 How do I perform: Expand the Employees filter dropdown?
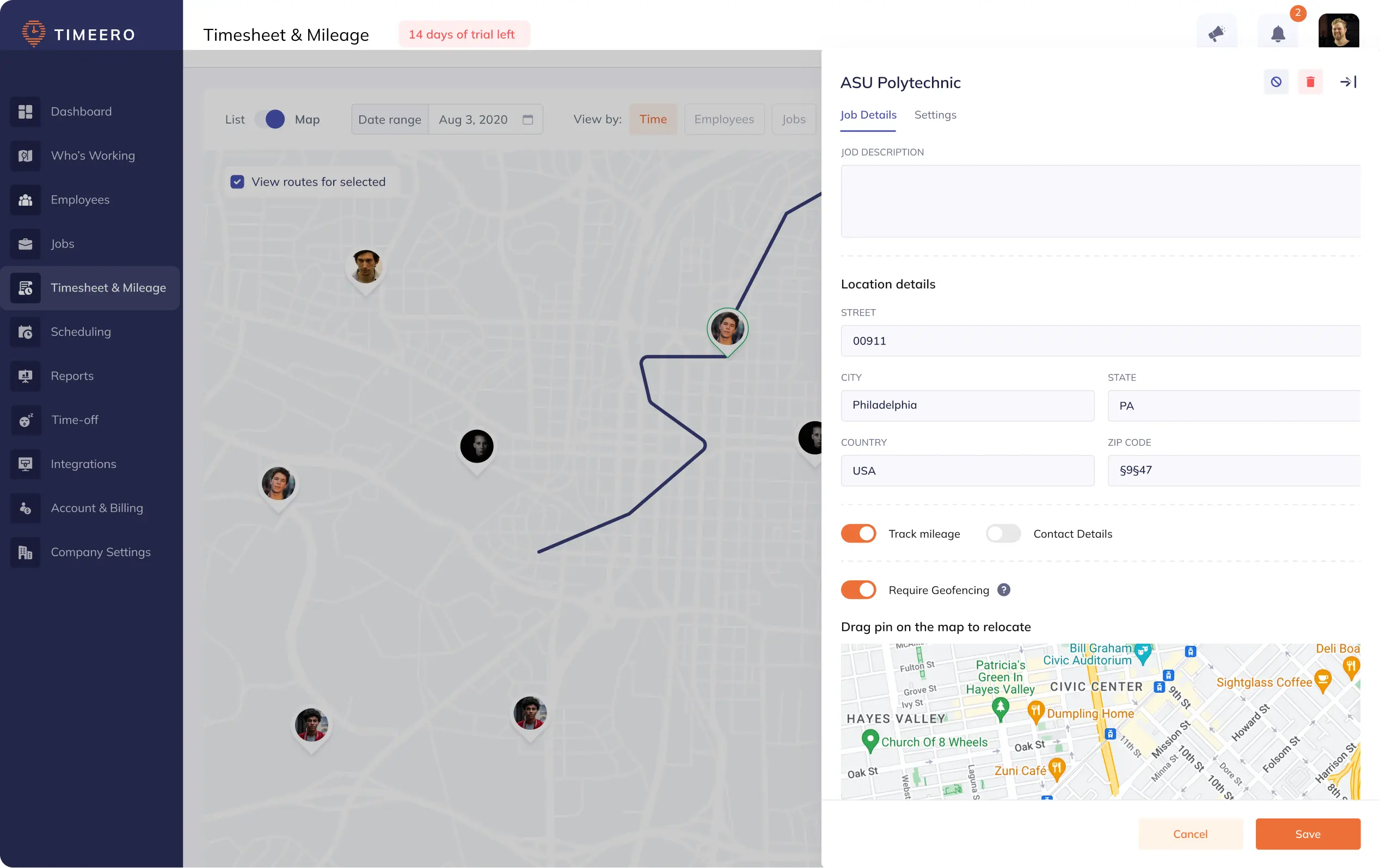coord(724,119)
